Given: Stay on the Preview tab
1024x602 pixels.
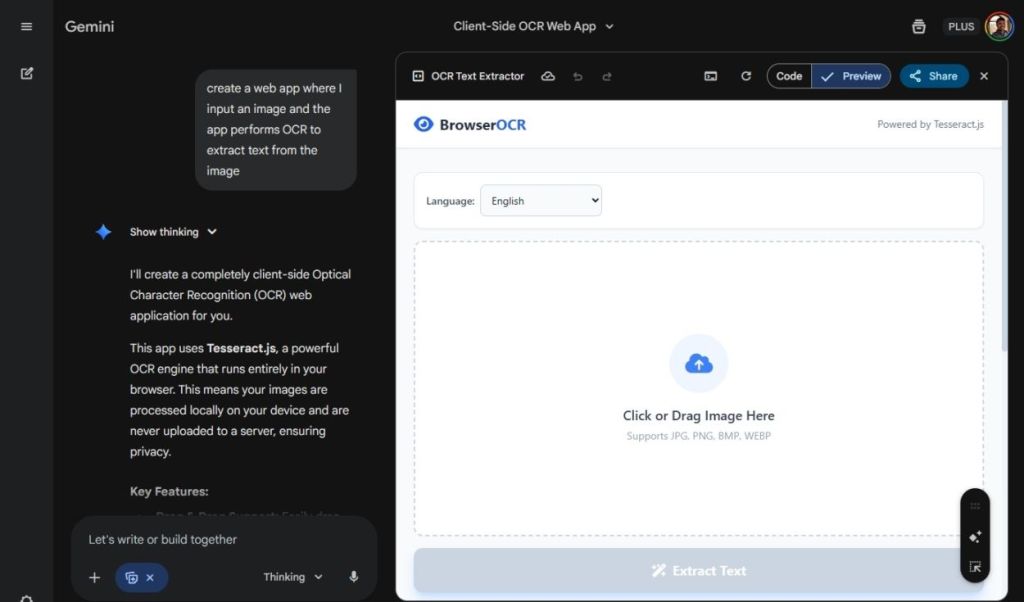Looking at the screenshot, I should 851,76.
